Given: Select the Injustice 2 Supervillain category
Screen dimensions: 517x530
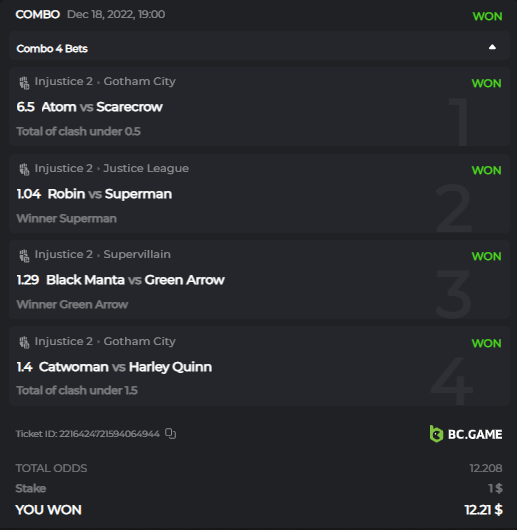Looking at the screenshot, I should click(x=102, y=254).
